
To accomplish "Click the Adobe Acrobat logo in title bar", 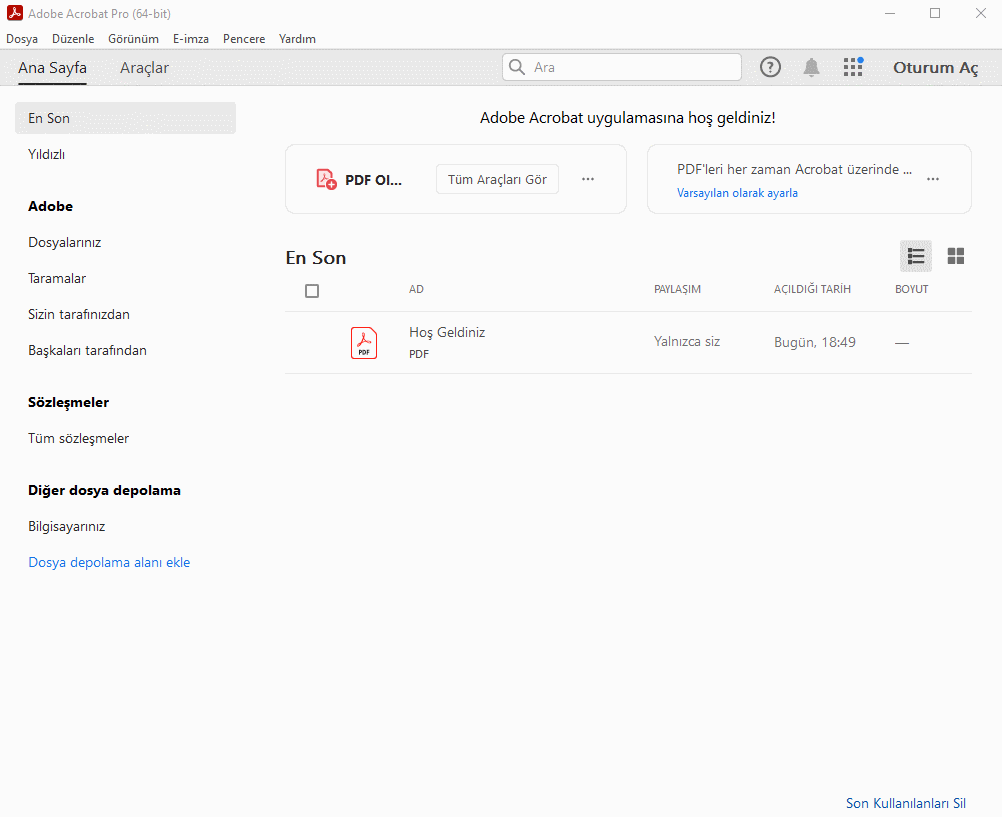I will (x=14, y=13).
